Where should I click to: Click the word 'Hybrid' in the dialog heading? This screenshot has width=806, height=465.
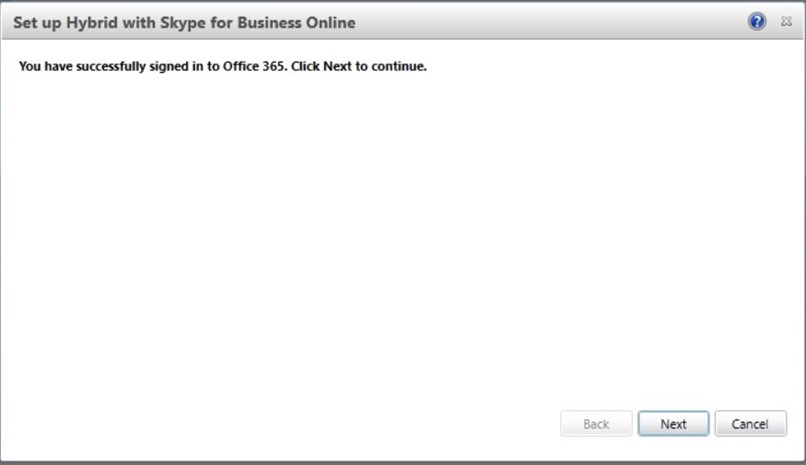pyautogui.click(x=91, y=23)
